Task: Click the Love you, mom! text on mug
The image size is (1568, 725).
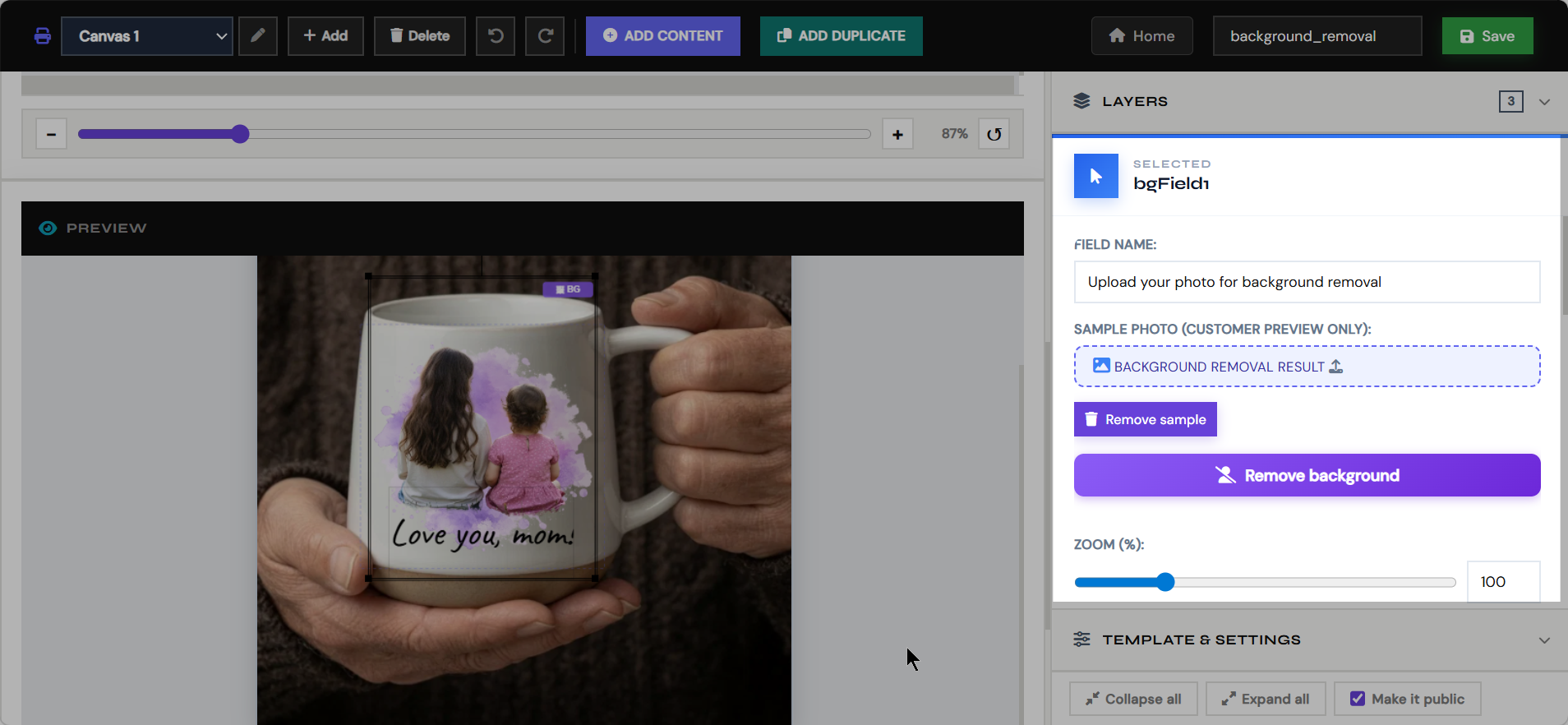Action: tap(482, 534)
